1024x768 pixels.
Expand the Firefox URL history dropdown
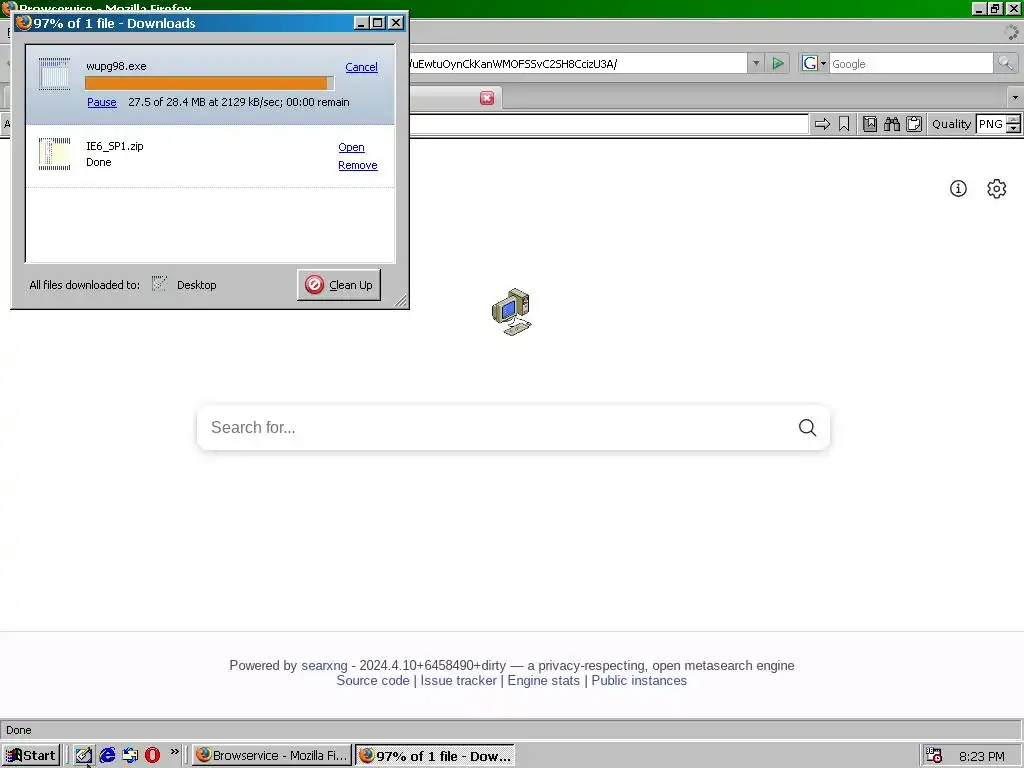pyautogui.click(x=756, y=63)
